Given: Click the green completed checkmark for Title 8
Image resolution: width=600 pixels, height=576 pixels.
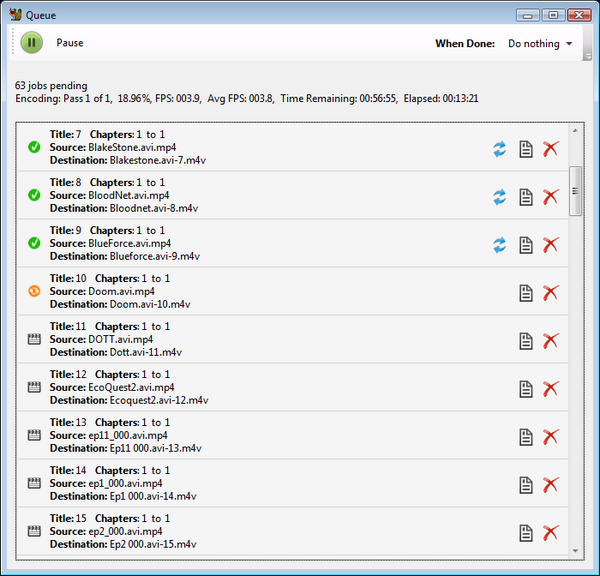Looking at the screenshot, I should coord(34,195).
